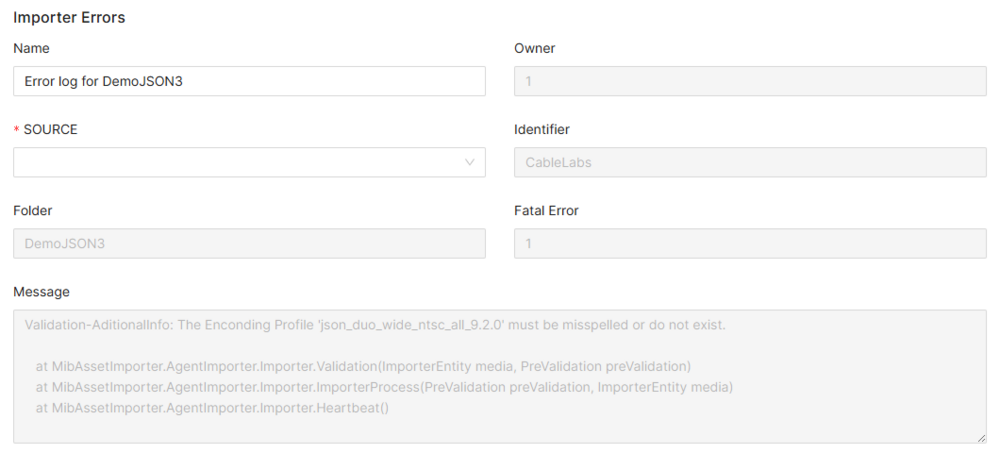This screenshot has height=453, width=1000.
Task: Click the Importer.ImporterProcess stack trace line
Action: [384, 386]
